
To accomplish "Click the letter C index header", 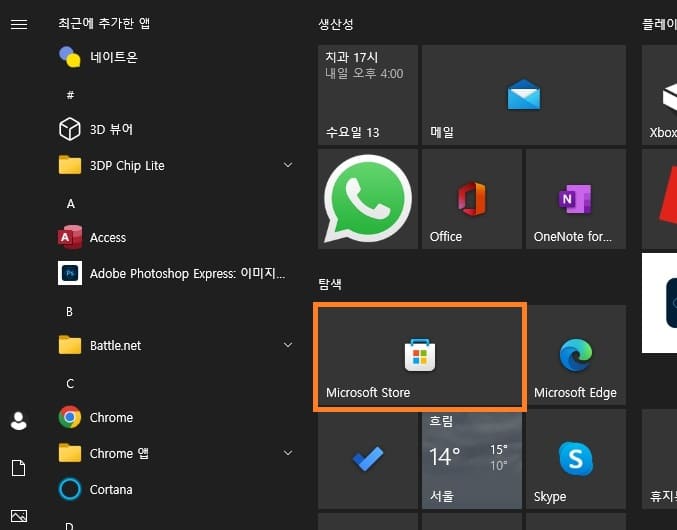I will pos(70,384).
